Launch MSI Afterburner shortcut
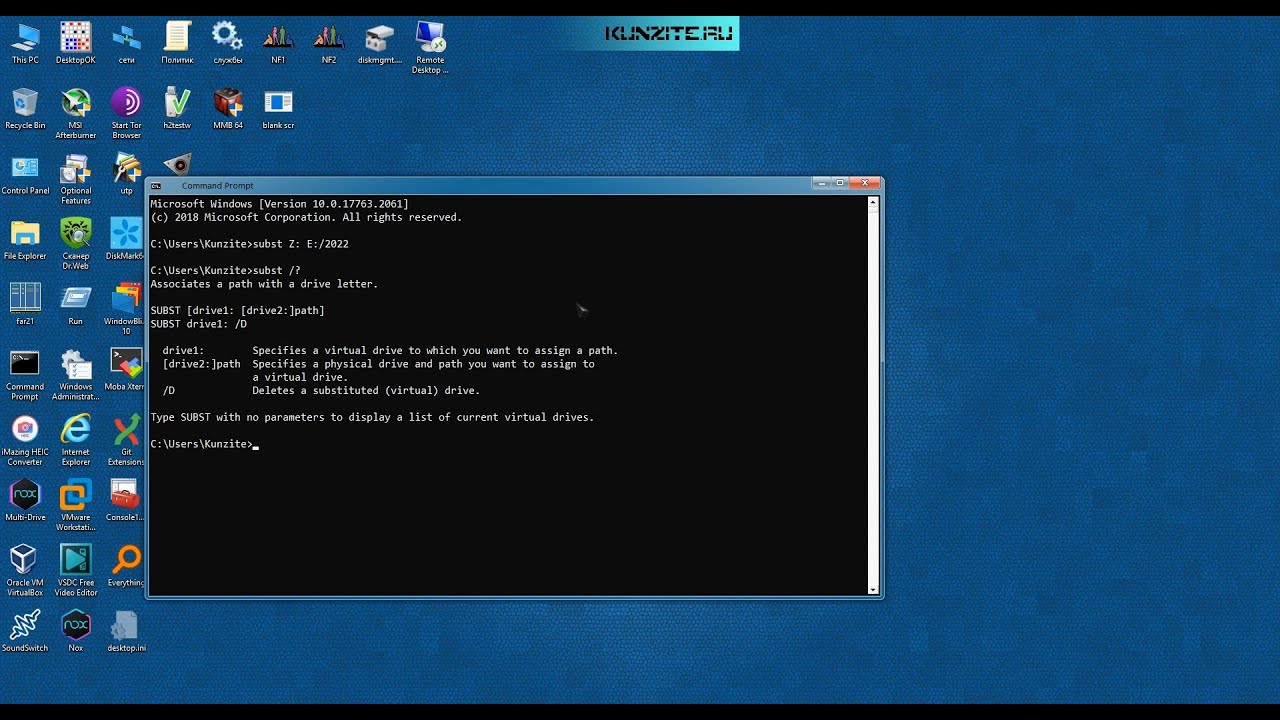The image size is (1280, 720). point(76,113)
